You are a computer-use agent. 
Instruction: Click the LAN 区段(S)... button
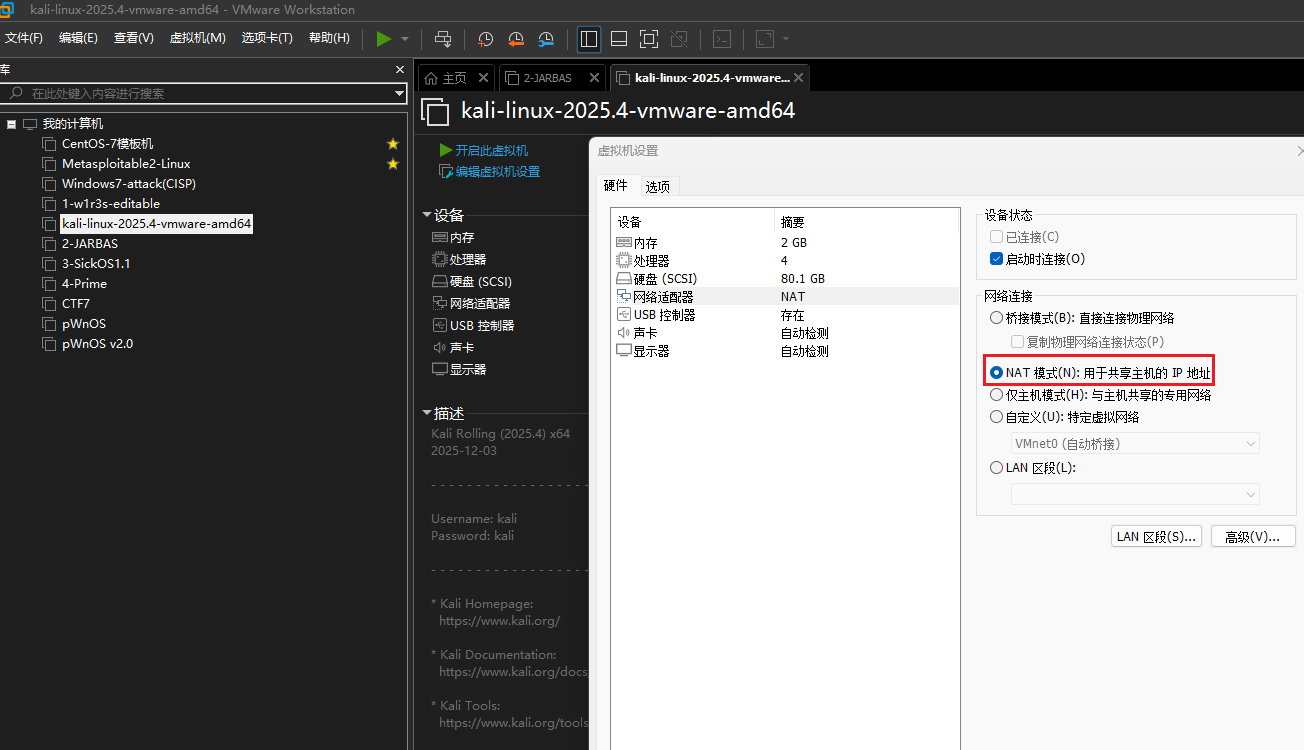coord(1156,537)
